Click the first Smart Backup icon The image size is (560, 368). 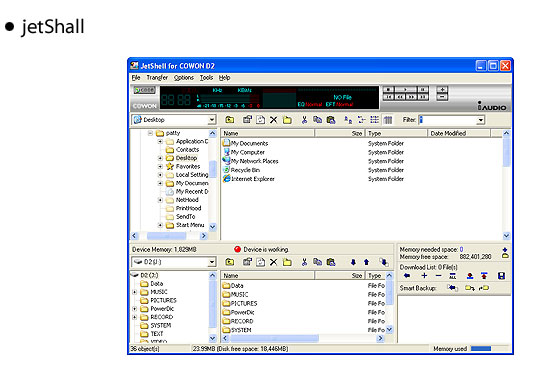[452, 288]
